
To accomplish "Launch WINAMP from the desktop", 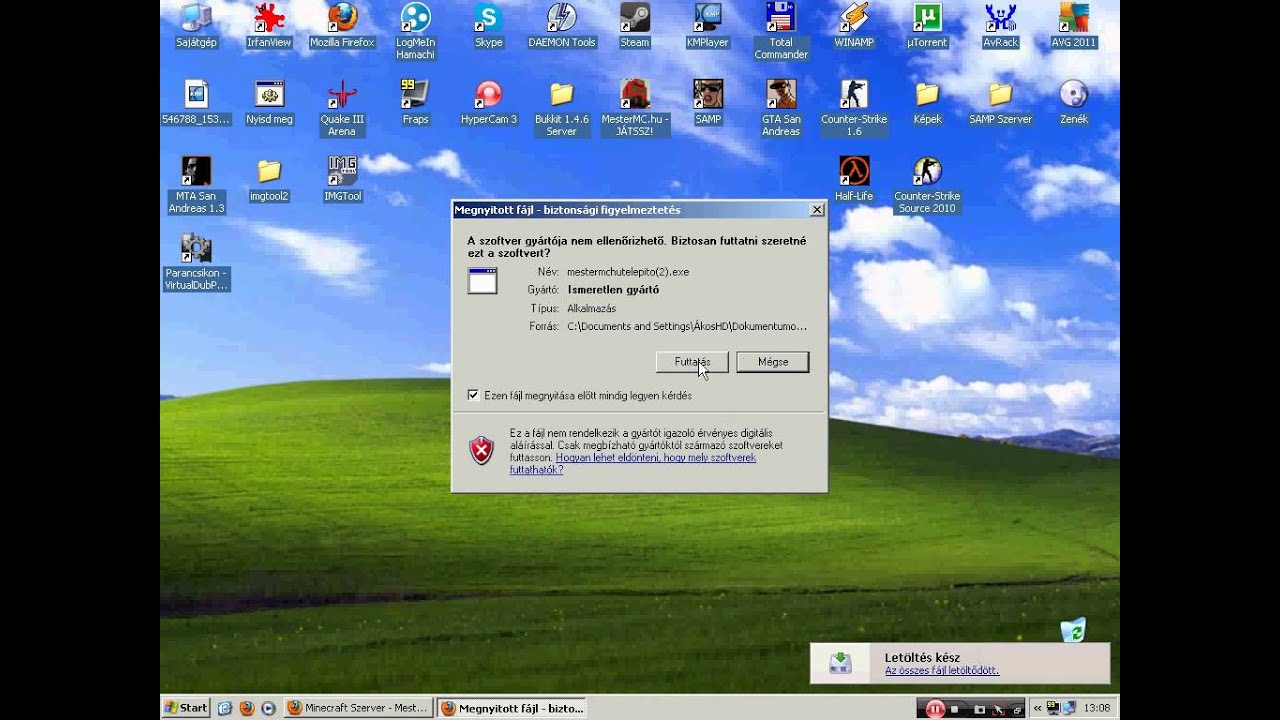I will [x=854, y=25].
